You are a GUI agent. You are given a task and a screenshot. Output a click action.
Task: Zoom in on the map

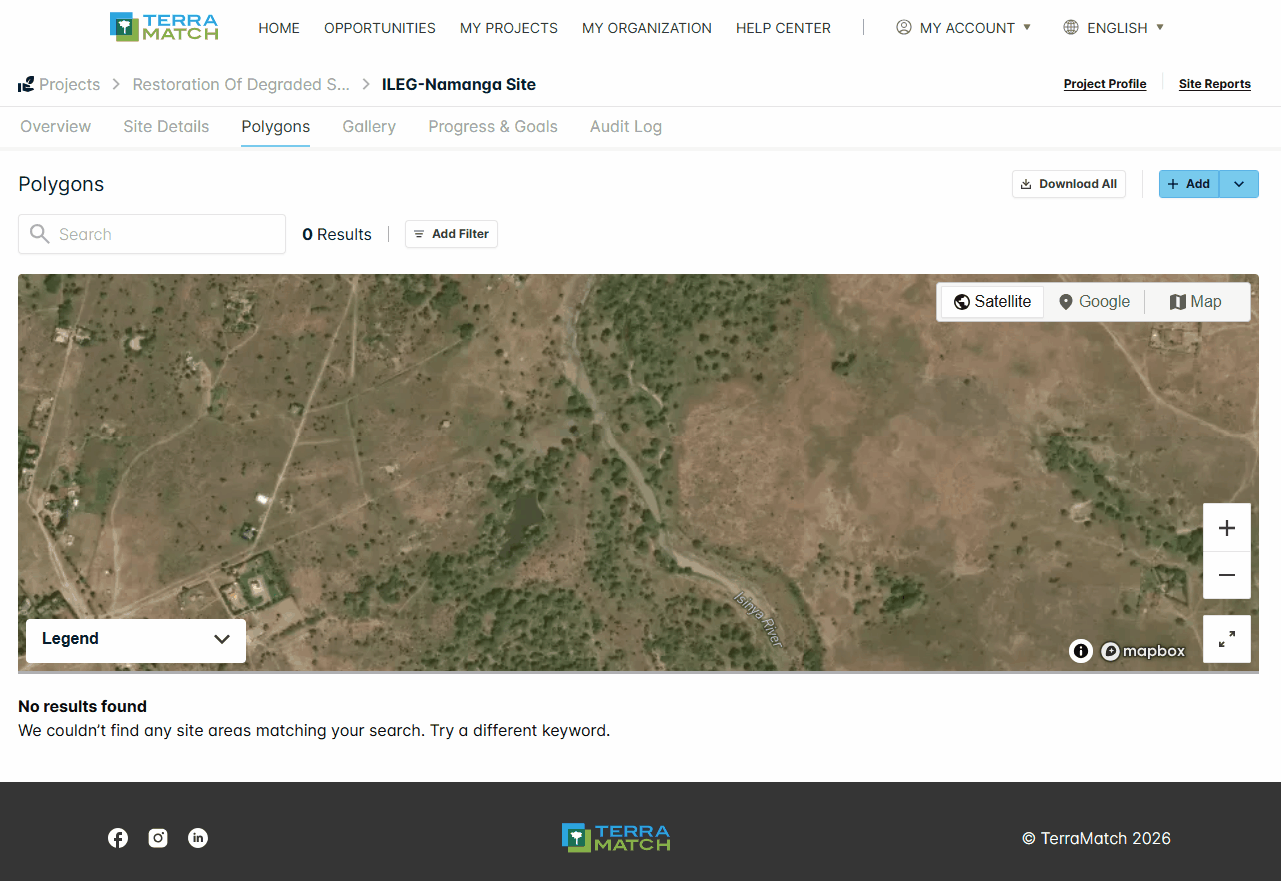point(1227,528)
